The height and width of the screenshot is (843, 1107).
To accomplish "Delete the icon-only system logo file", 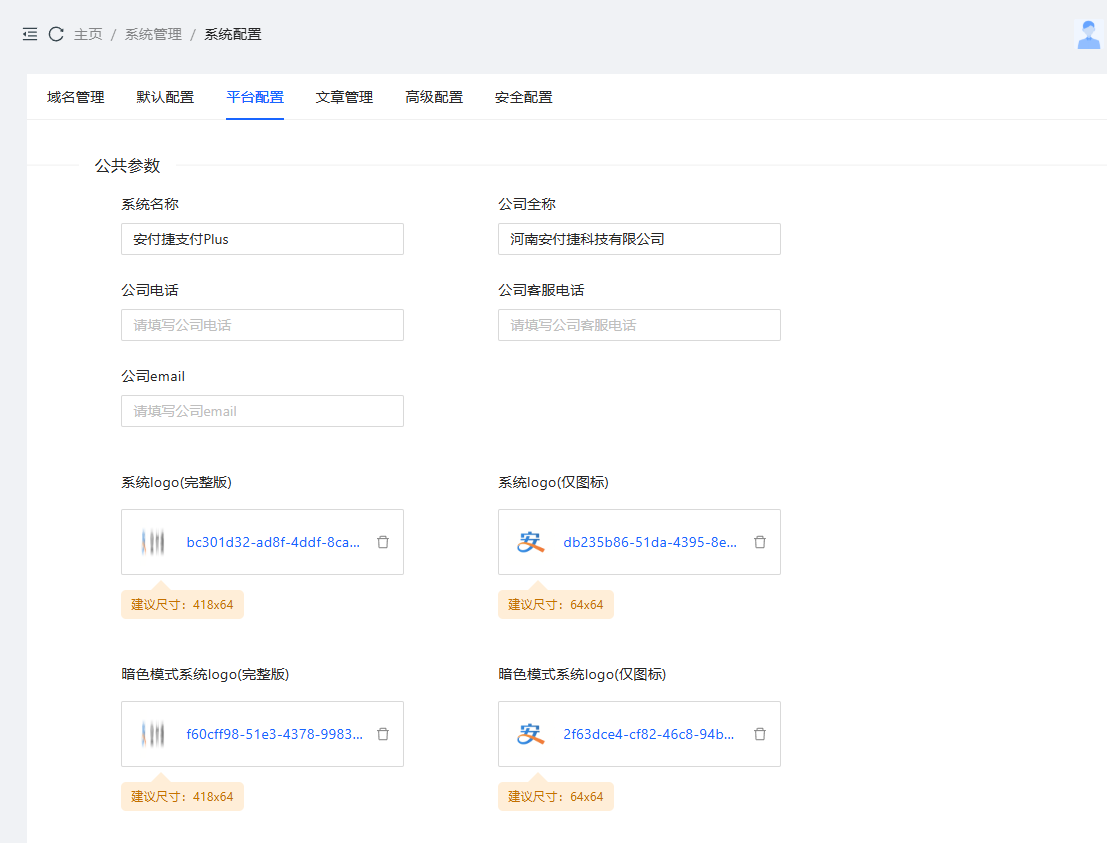I will [760, 542].
